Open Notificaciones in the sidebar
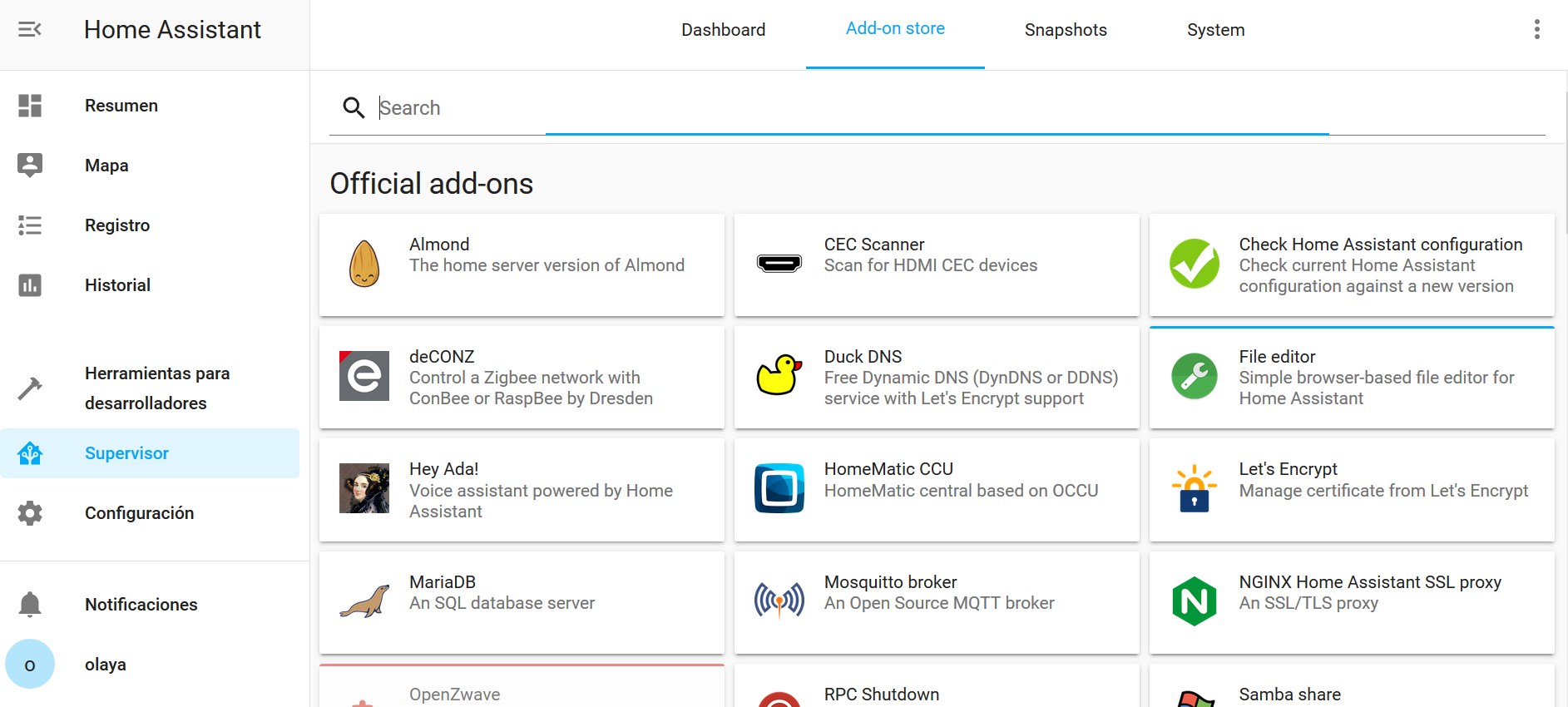This screenshot has height=707, width=1568. click(x=150, y=605)
